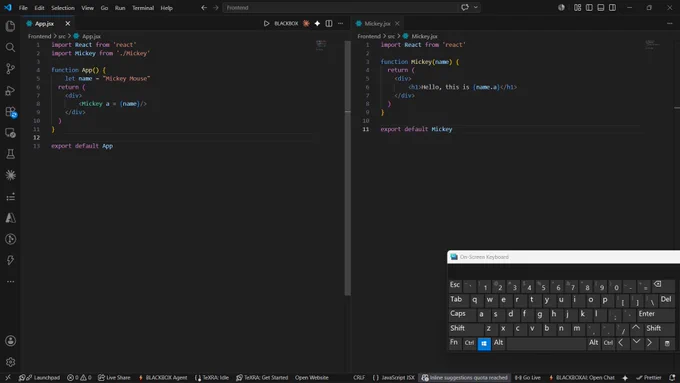Viewport: 680px width, 383px height.
Task: Click Prettier in status bar
Action: [x=649, y=377]
